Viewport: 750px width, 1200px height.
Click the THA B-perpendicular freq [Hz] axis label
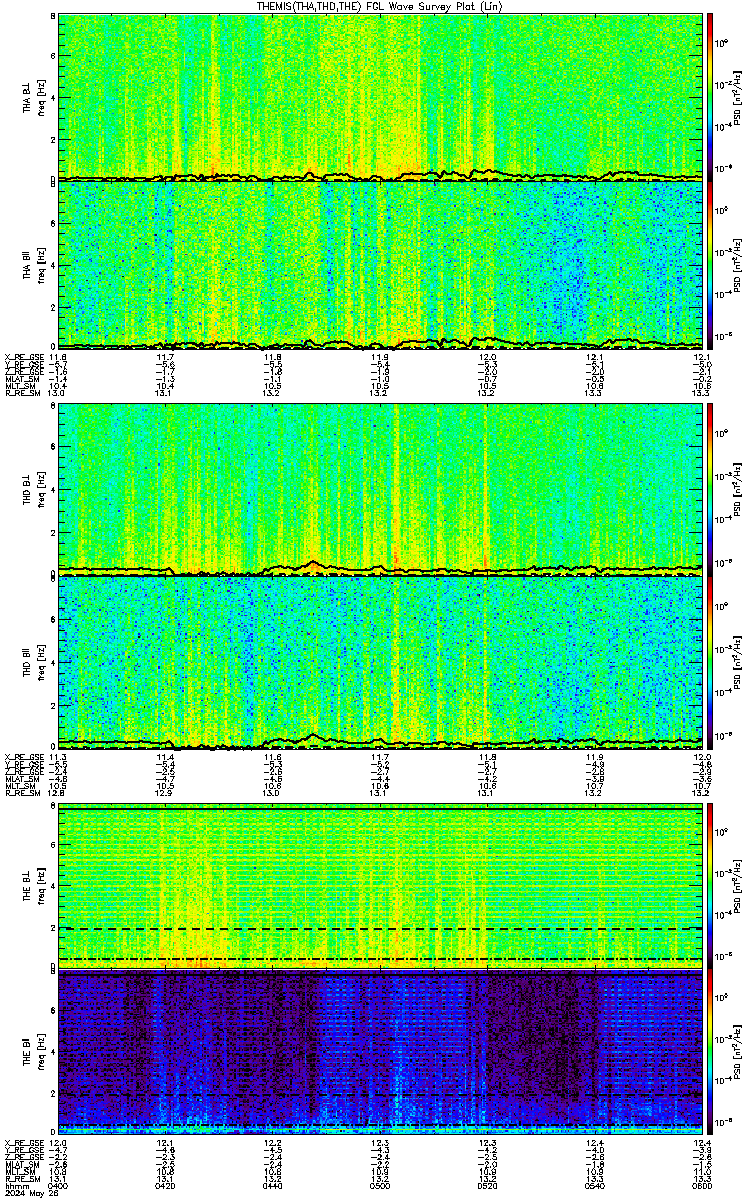pyautogui.click(x=40, y=98)
